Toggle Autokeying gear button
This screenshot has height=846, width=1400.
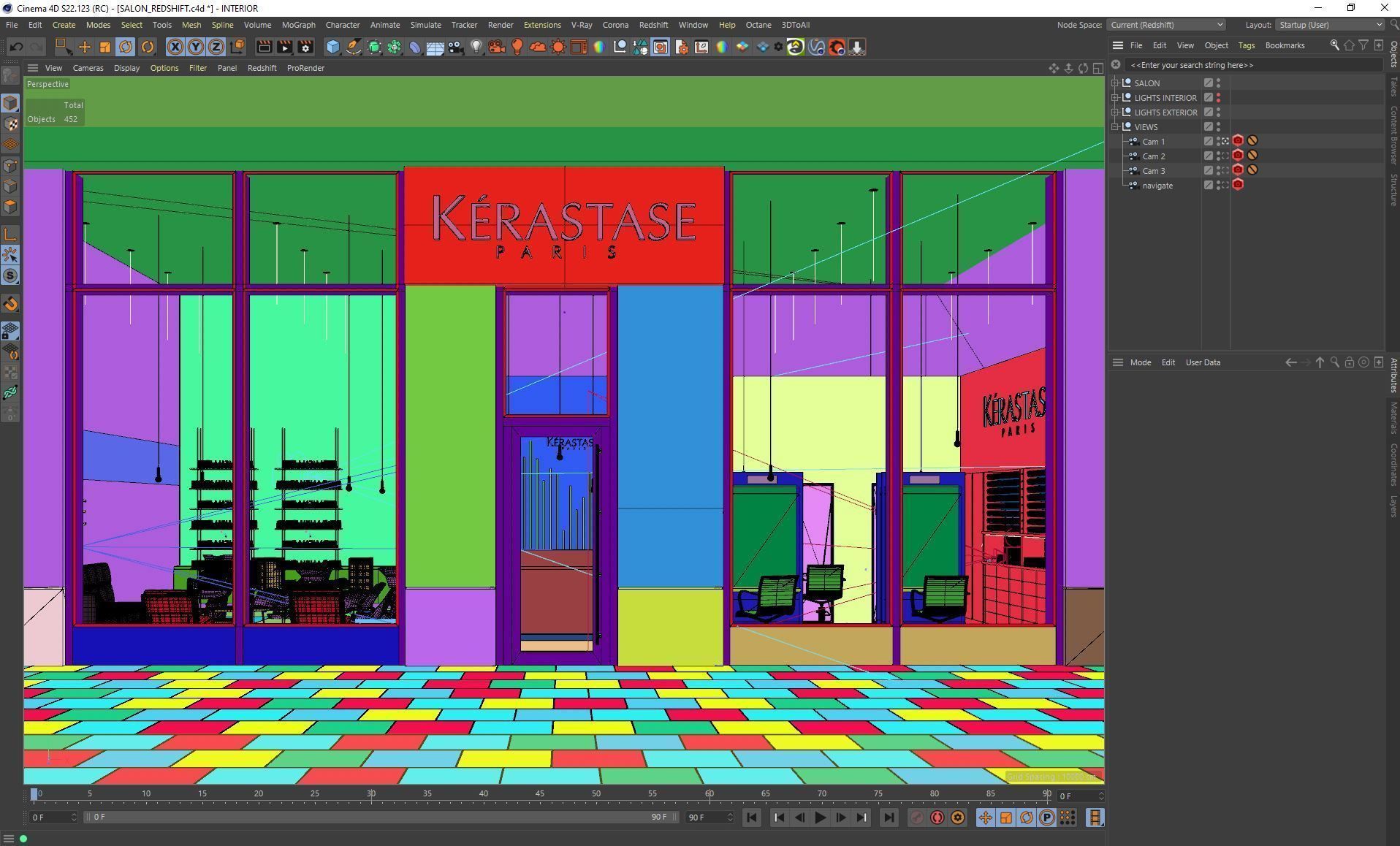(957, 818)
